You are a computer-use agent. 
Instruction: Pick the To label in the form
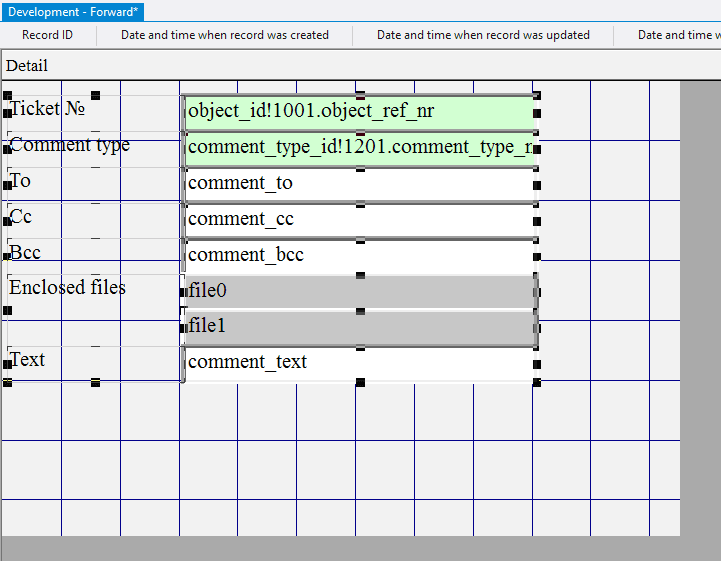20,181
